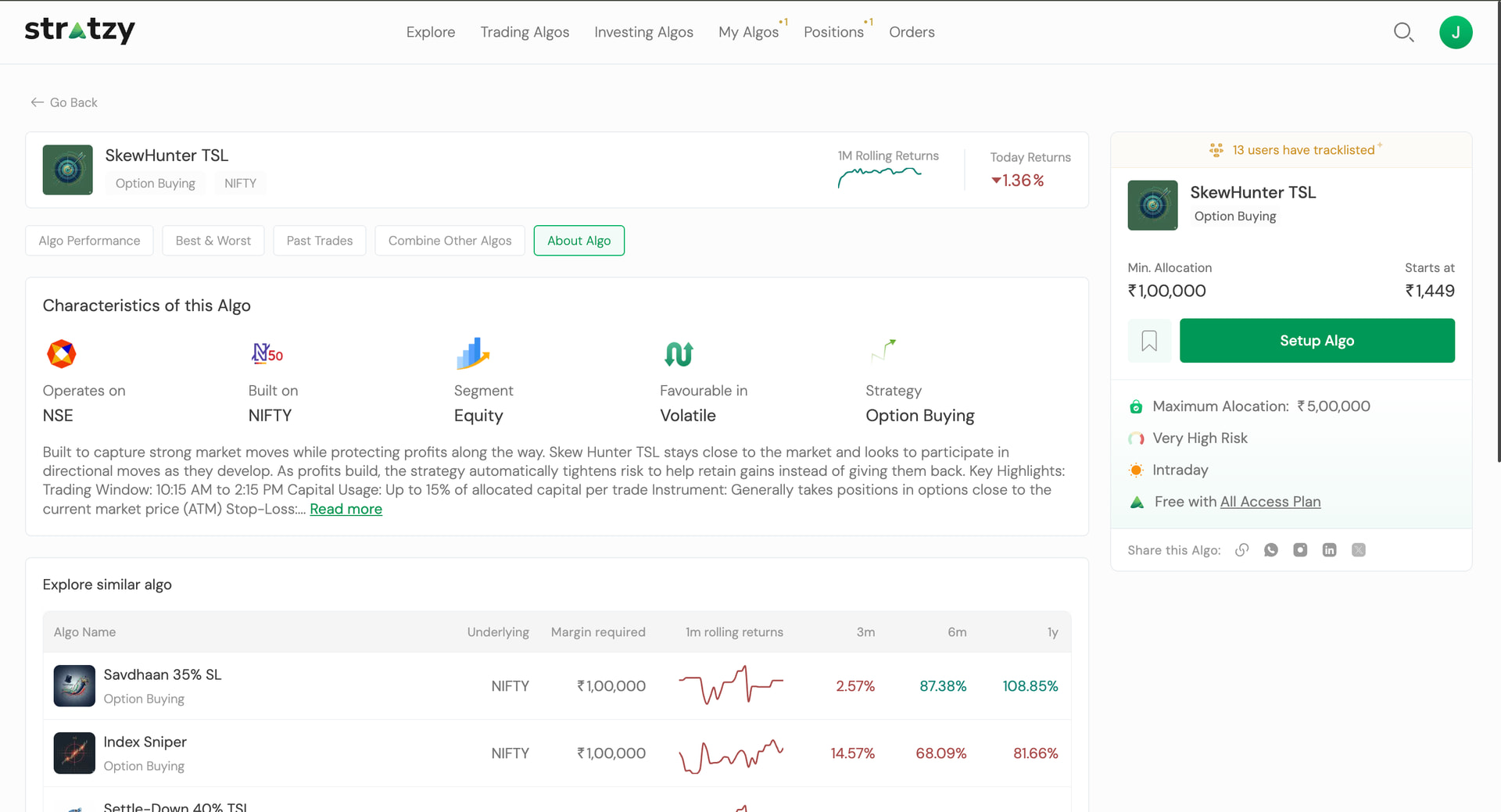Click the Go Back link text
1501x812 pixels.
pos(73,102)
